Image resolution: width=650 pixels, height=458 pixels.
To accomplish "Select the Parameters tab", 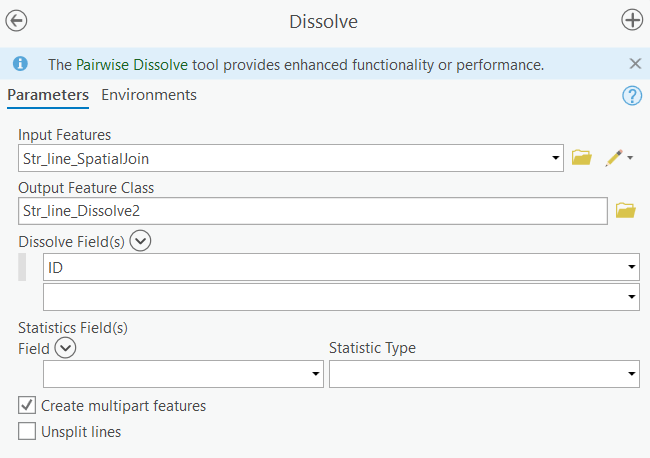I will [x=48, y=95].
